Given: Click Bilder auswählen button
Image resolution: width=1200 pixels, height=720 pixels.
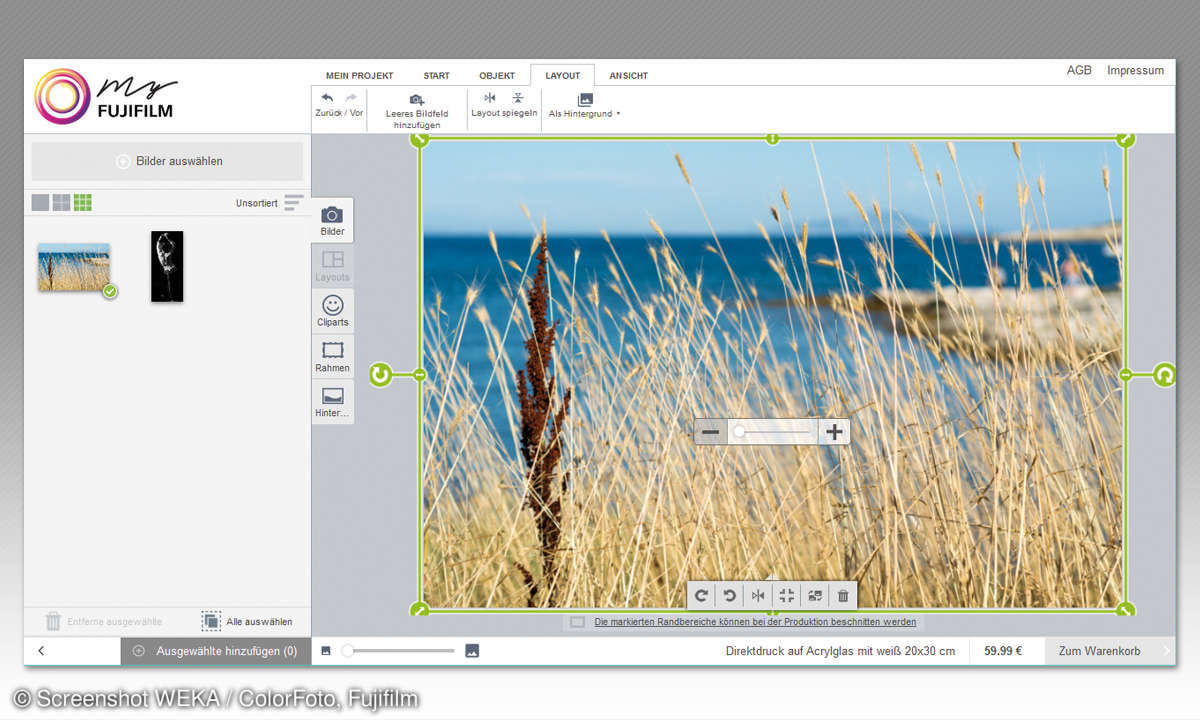Looking at the screenshot, I should point(167,161).
